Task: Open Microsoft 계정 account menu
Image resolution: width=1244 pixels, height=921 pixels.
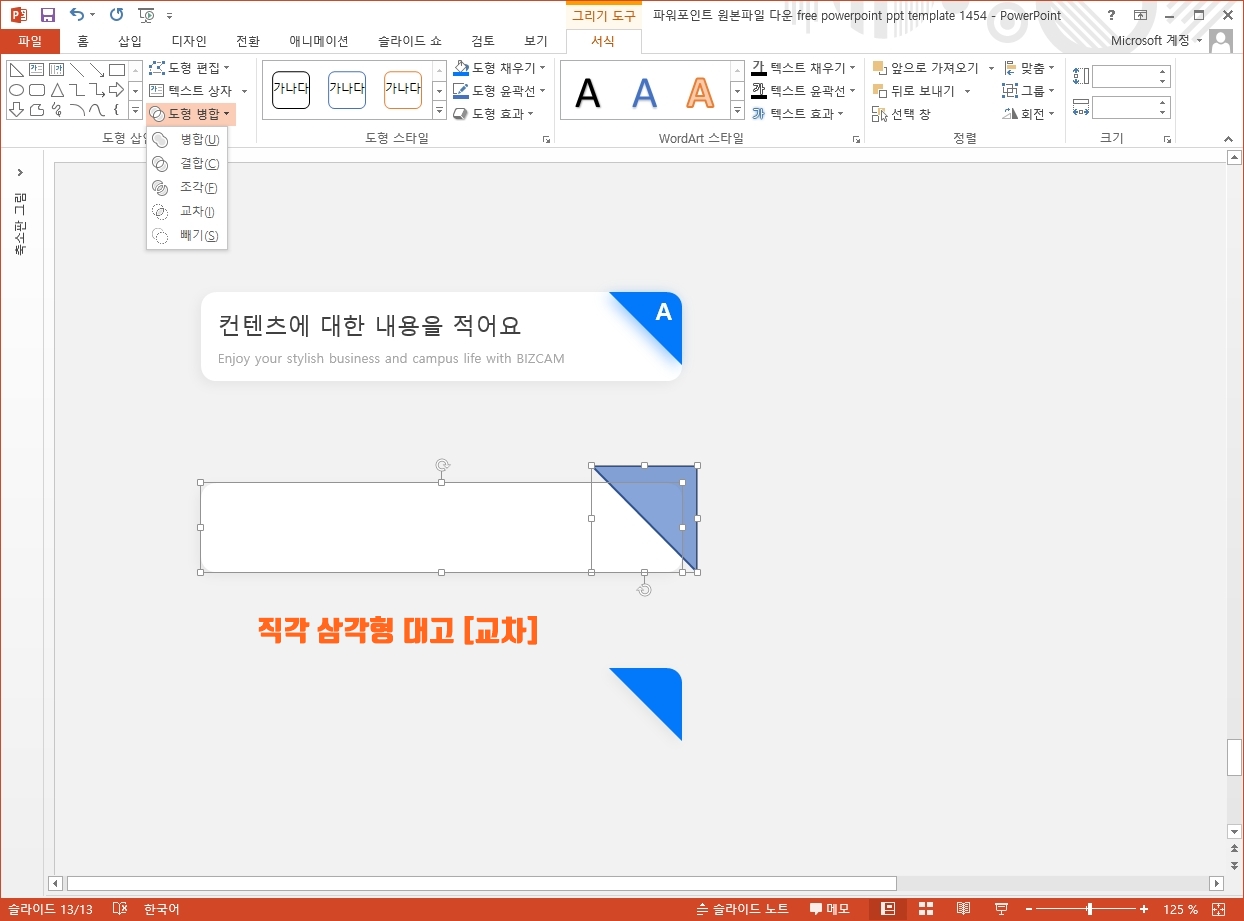Action: [1157, 41]
